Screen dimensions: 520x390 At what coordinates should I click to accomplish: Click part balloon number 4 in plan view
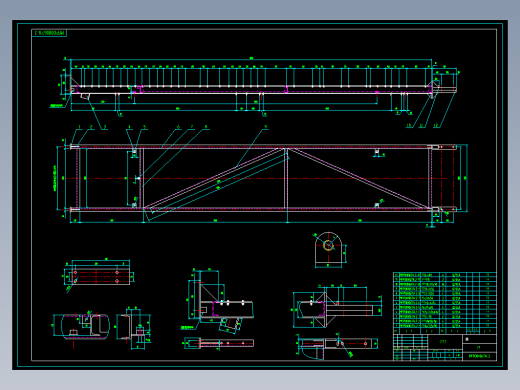pyautogui.click(x=129, y=127)
